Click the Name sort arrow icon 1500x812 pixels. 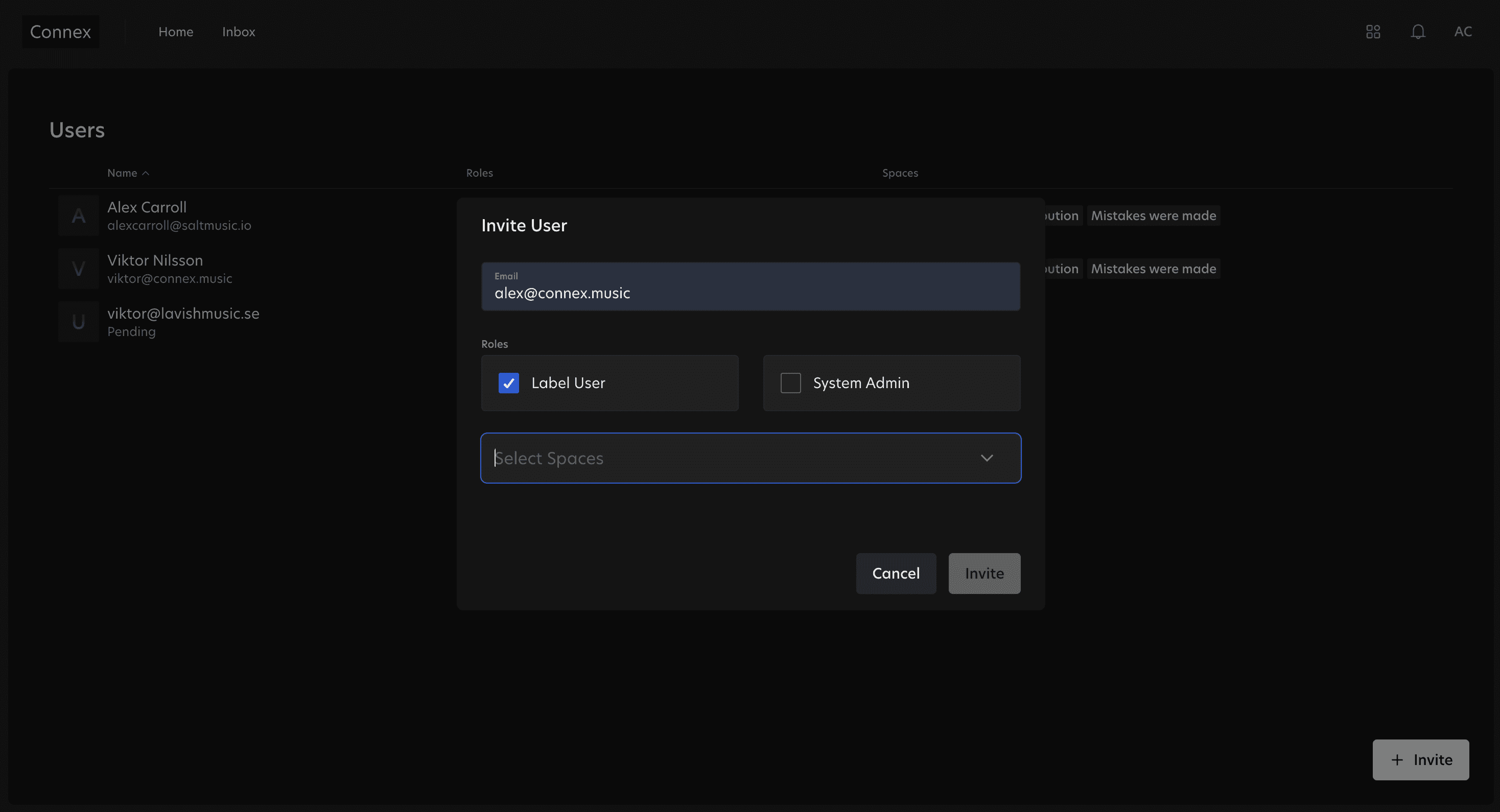146,174
